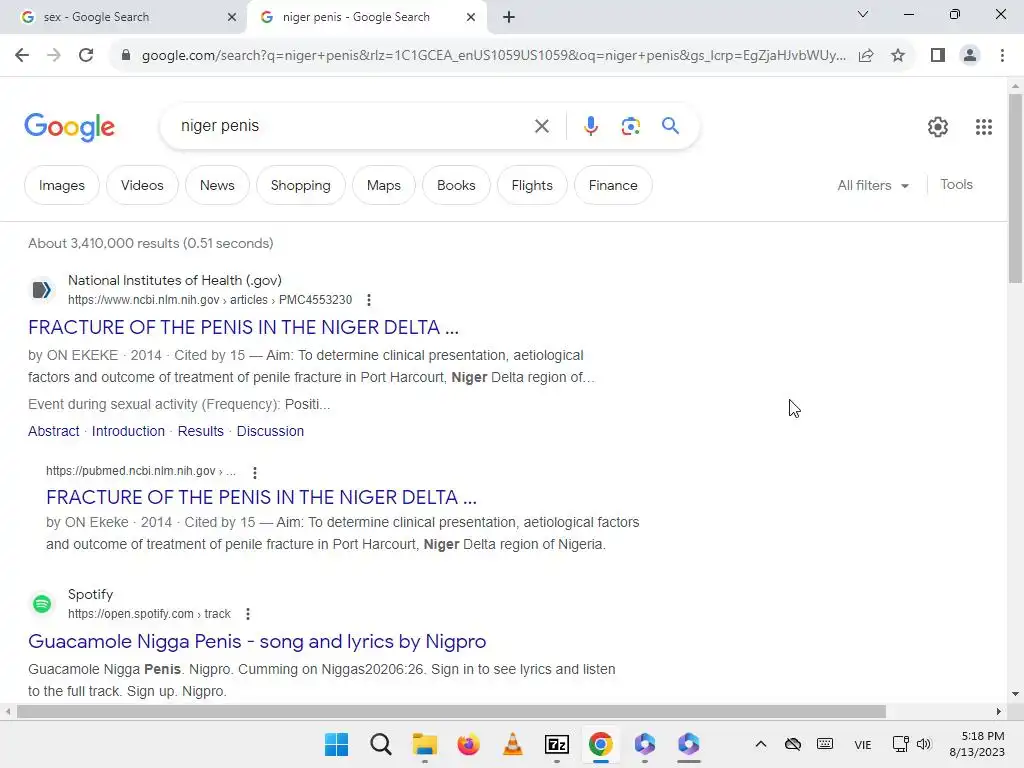This screenshot has height=768, width=1024.
Task: Filter results by Finance
Action: 613,185
